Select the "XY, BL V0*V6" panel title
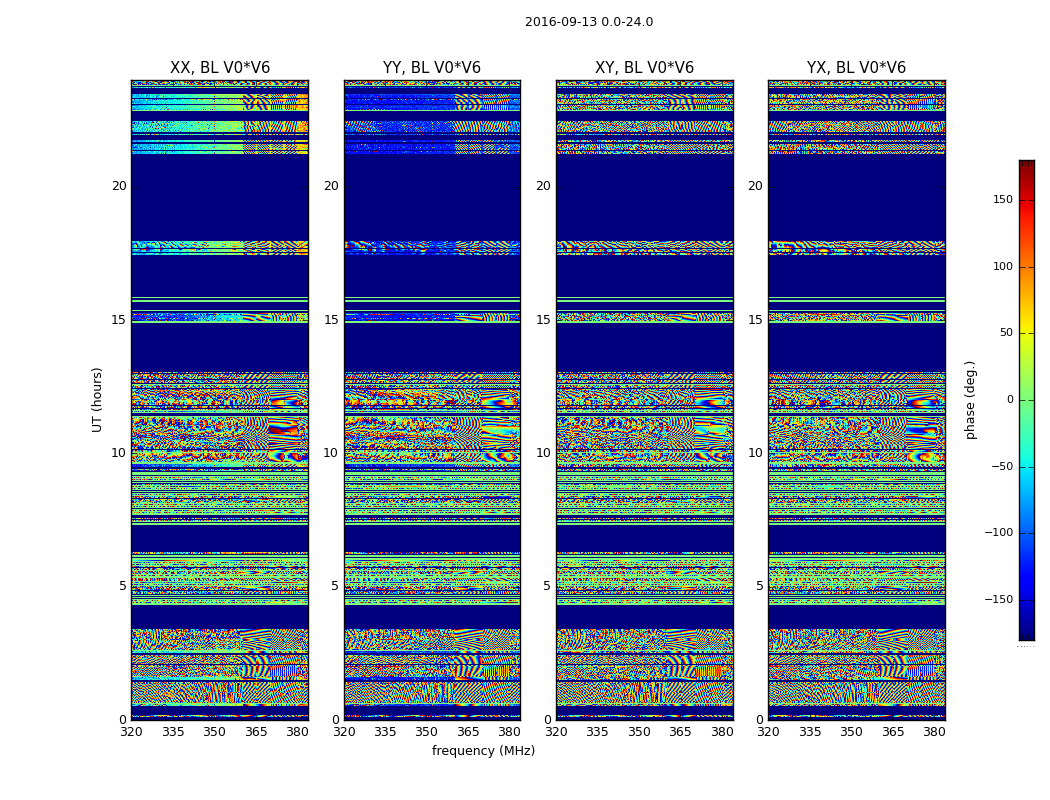The height and width of the screenshot is (800, 1050). (644, 68)
